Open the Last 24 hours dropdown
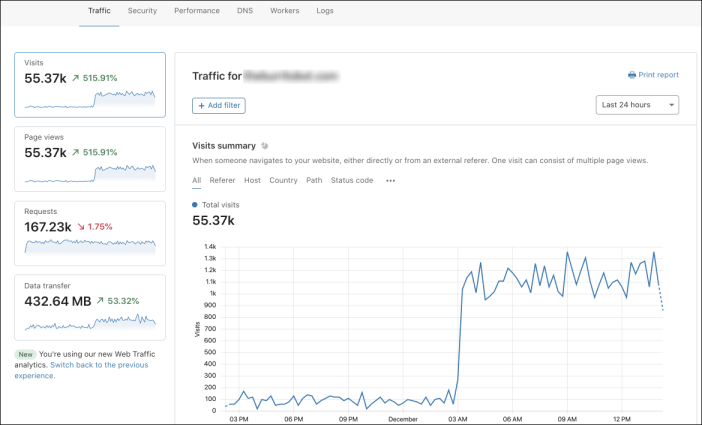 coord(637,105)
